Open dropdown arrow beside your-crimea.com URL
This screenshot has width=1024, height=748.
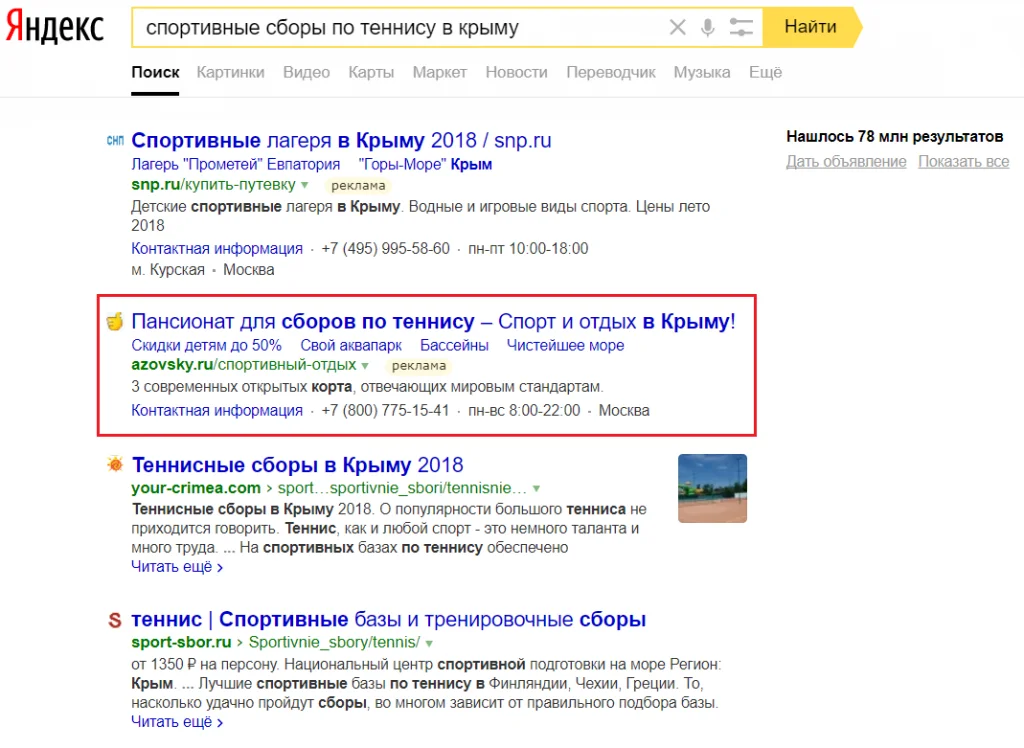point(537,489)
